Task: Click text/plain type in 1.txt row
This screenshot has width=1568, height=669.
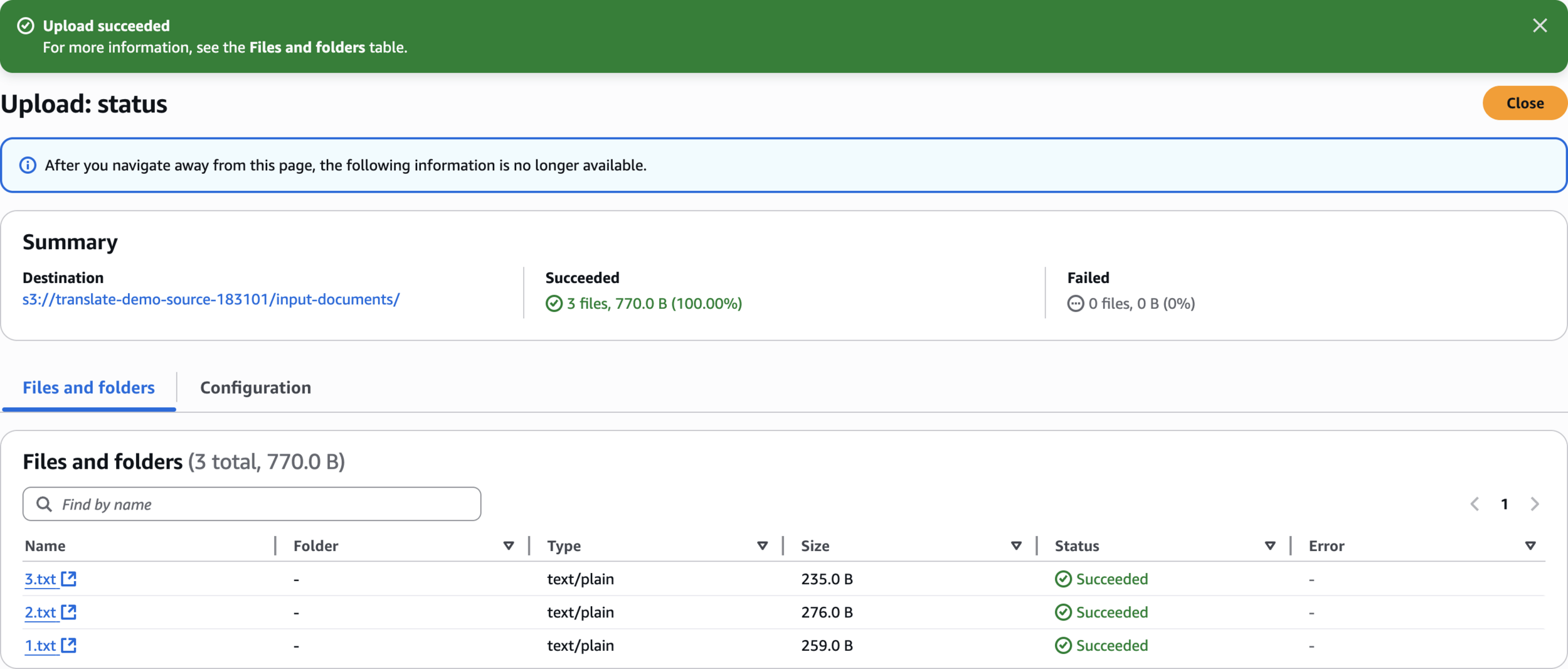Action: (x=580, y=646)
